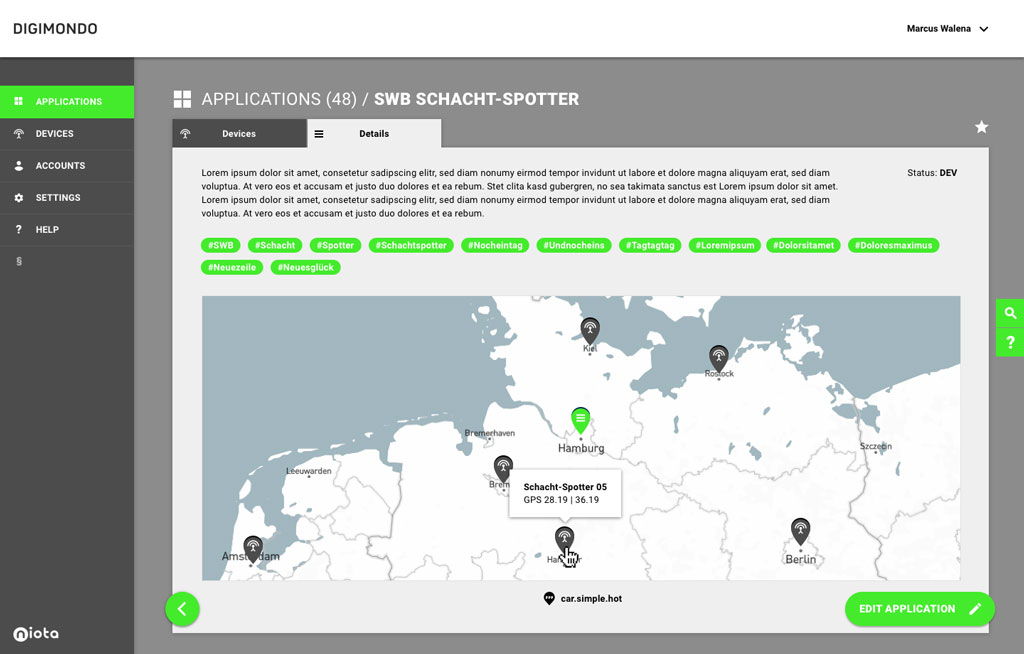Click the Lorem ipsum description text

click(519, 193)
